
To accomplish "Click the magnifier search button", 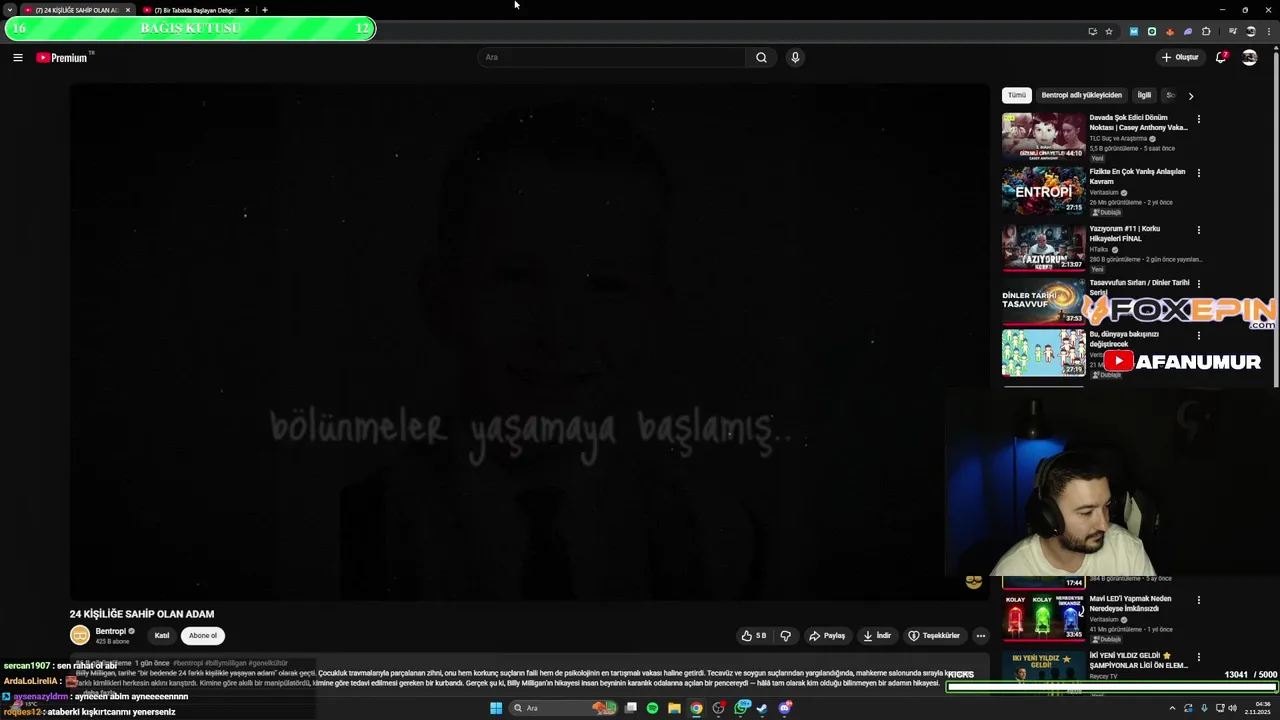I will [x=761, y=57].
